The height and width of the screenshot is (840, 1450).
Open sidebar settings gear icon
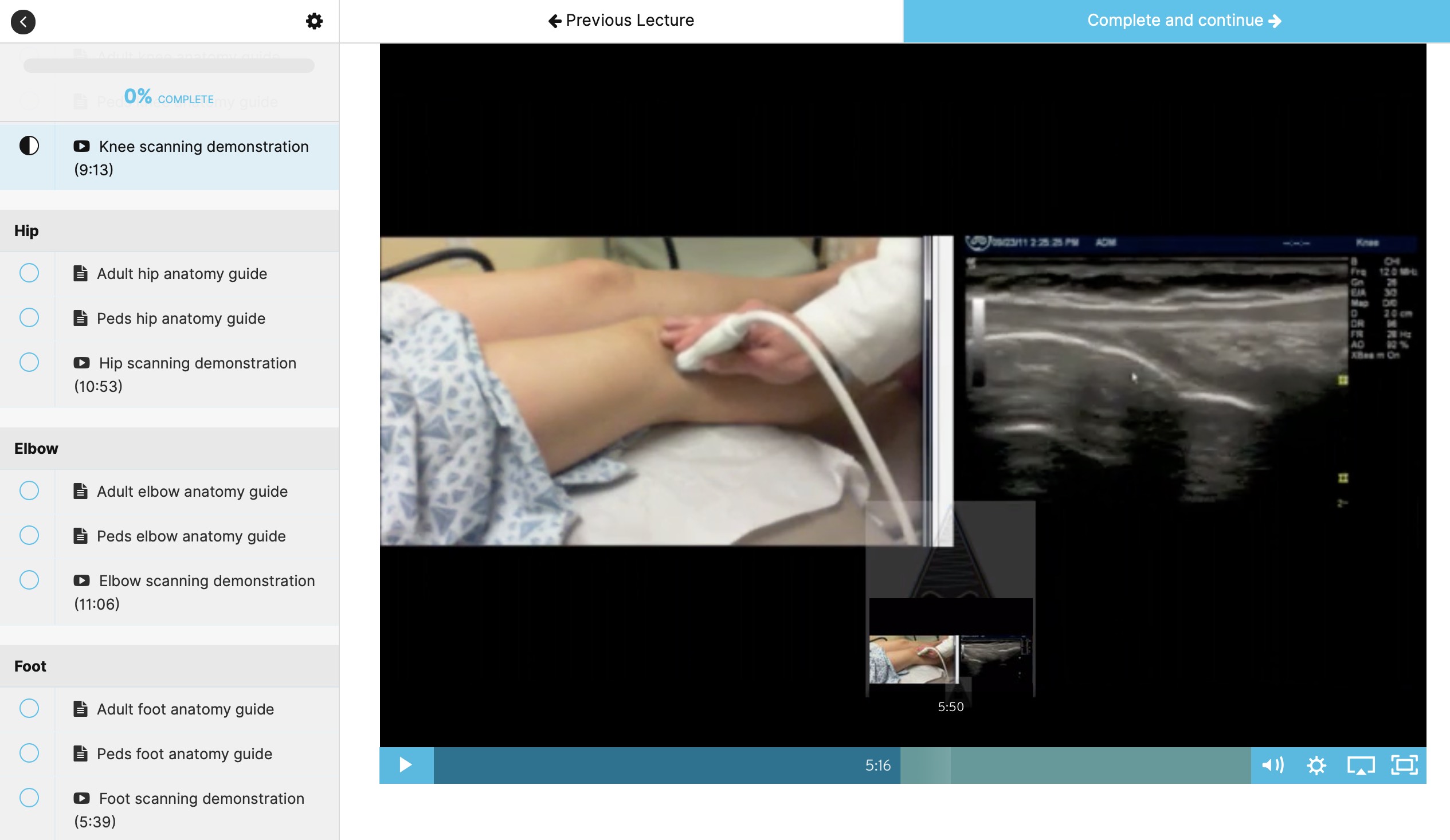point(314,22)
